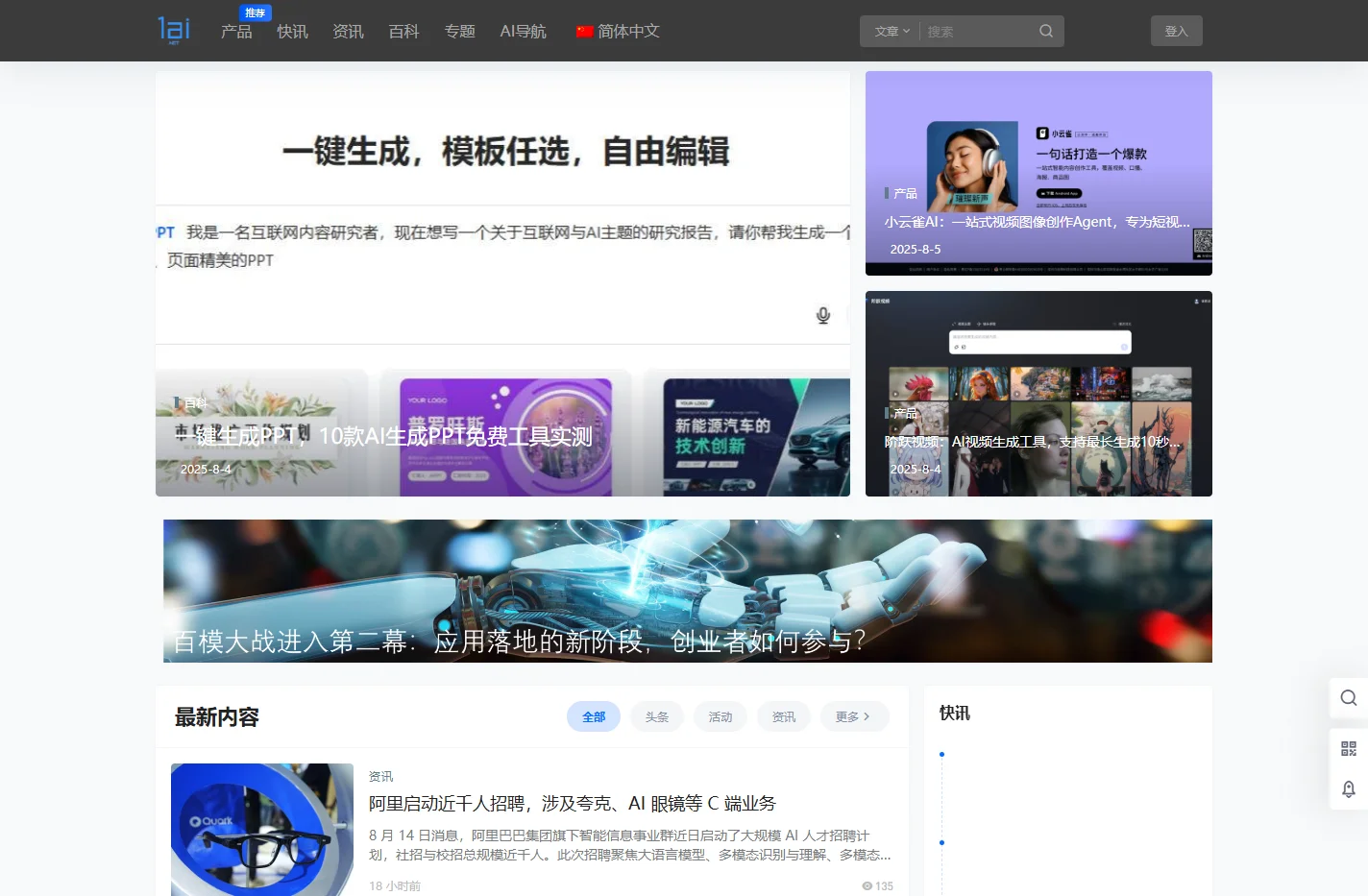Image resolution: width=1368 pixels, height=896 pixels.
Task: Switch to the 头条 filter tab
Action: point(657,716)
